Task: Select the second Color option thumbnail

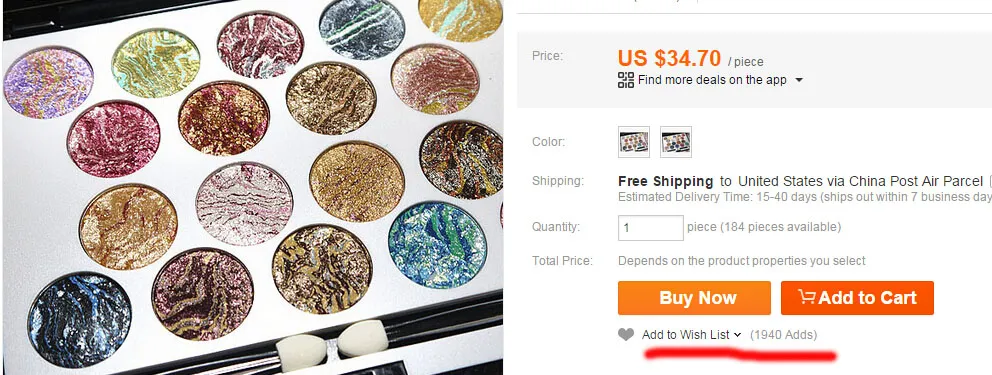Action: [x=676, y=142]
